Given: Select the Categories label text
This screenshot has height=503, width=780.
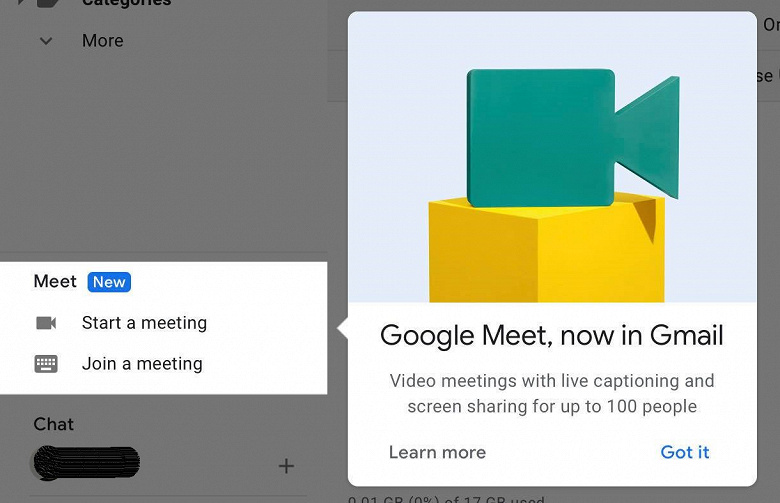Looking at the screenshot, I should click(x=126, y=3).
